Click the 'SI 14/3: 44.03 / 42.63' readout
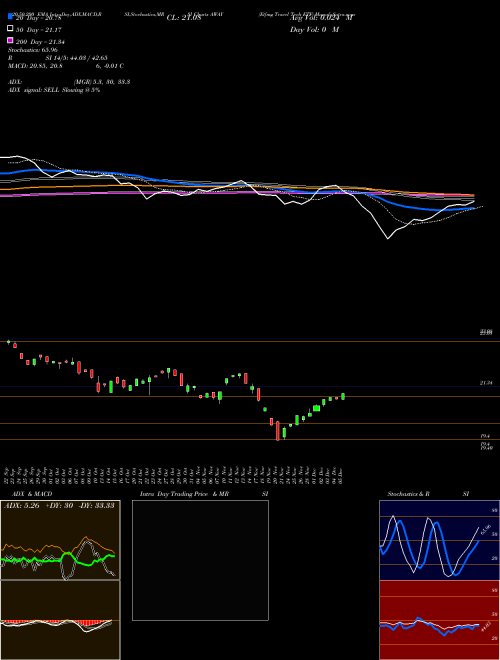The width and height of the screenshot is (500, 660). tap(76, 58)
